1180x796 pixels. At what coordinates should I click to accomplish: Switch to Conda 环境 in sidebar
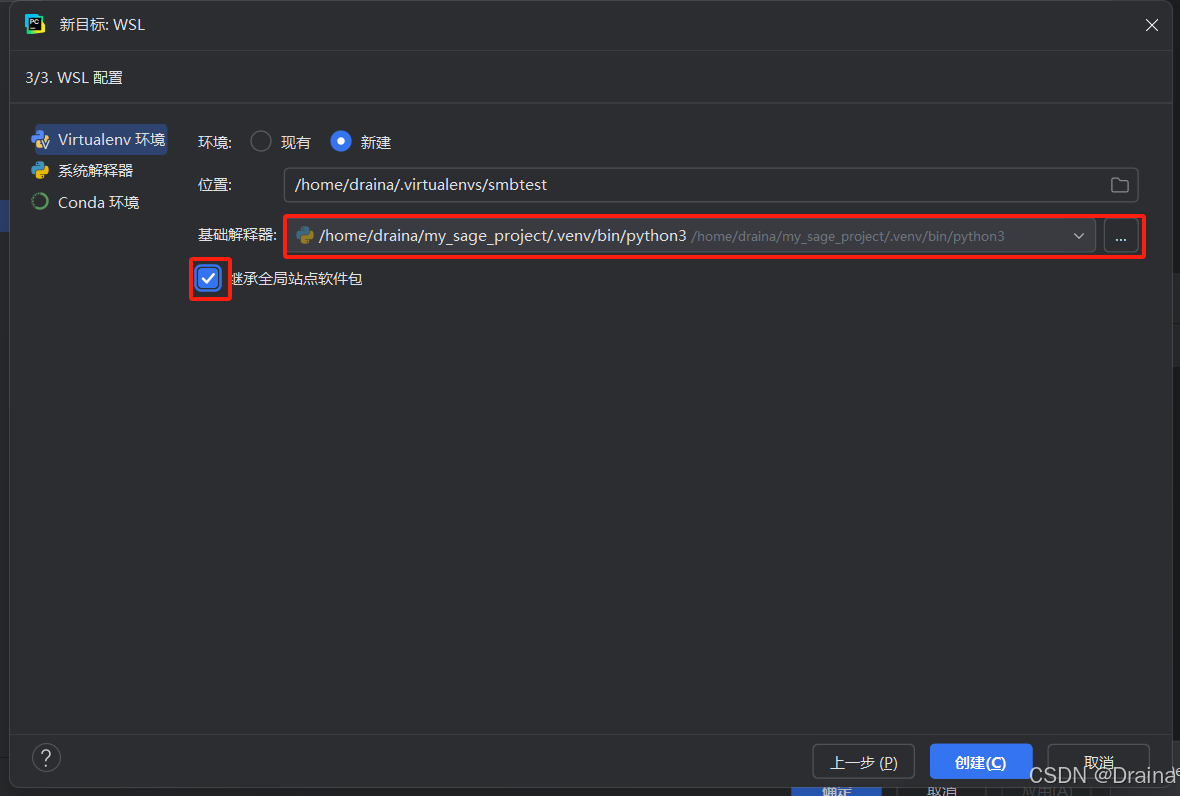coord(98,202)
